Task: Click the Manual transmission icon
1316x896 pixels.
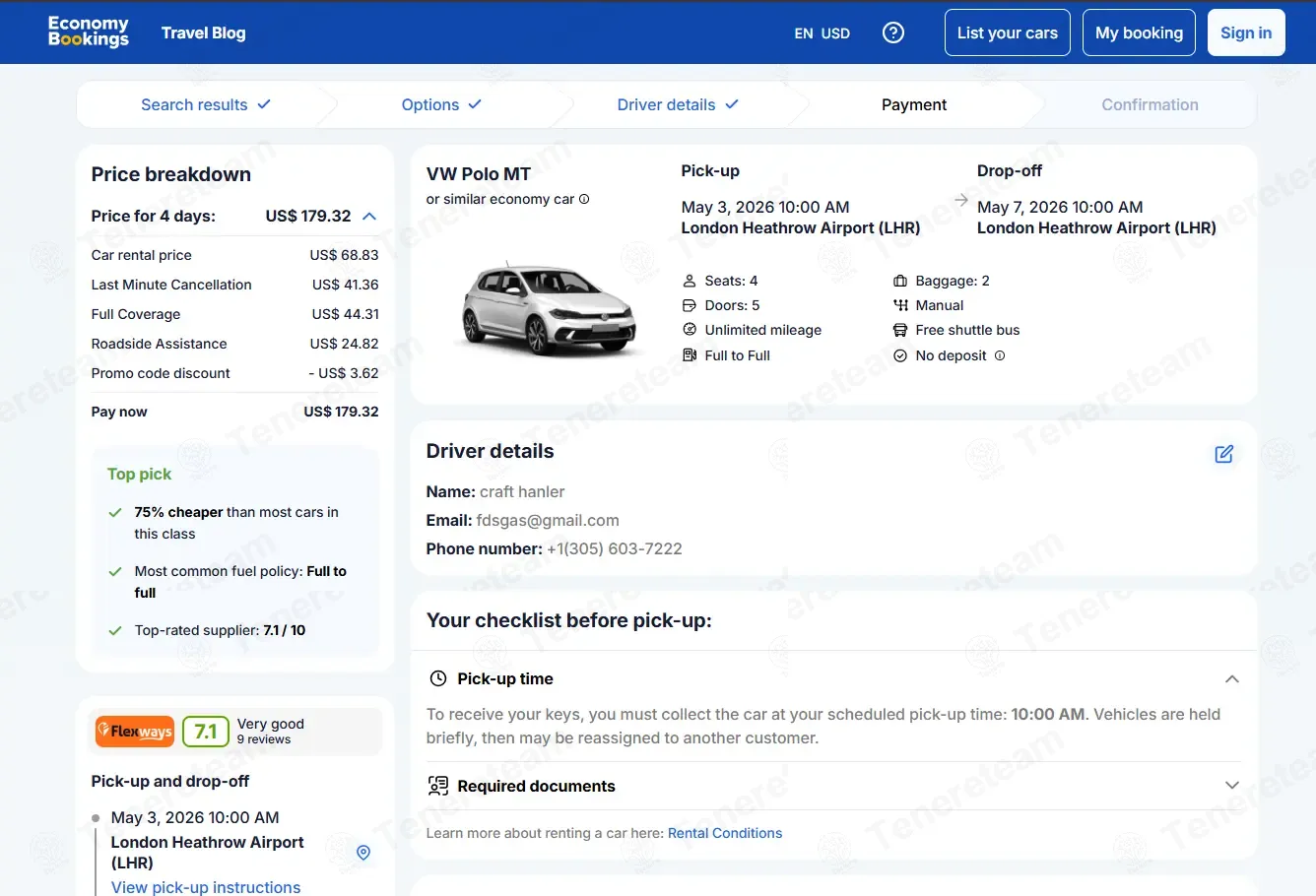Action: coord(900,305)
